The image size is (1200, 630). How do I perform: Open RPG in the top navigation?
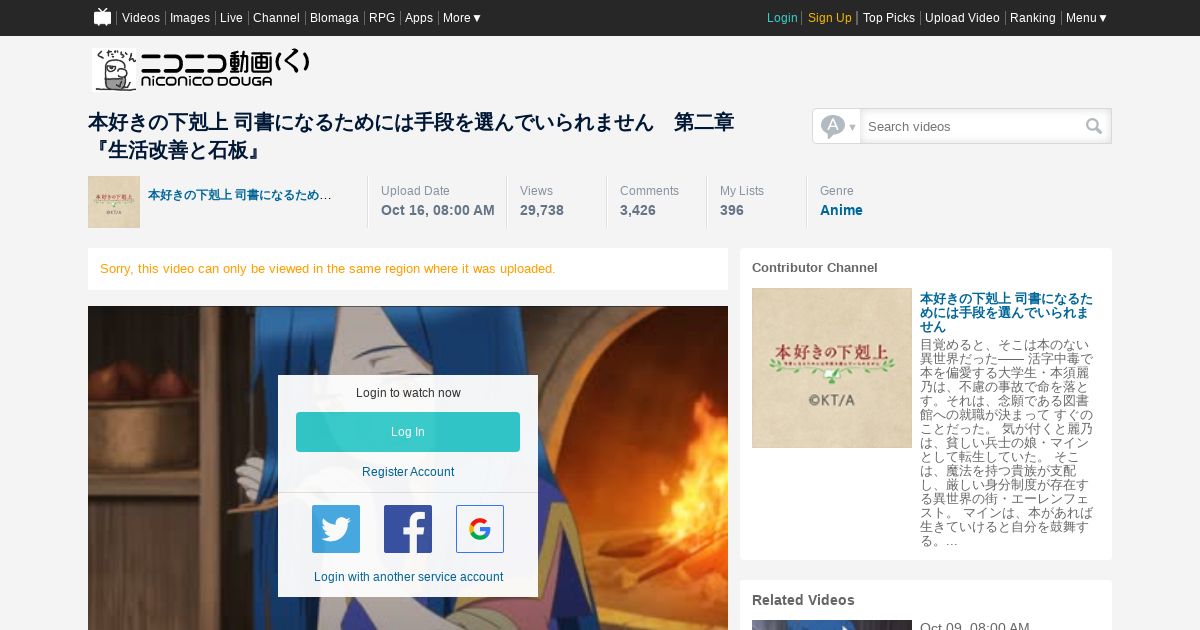coord(382,18)
